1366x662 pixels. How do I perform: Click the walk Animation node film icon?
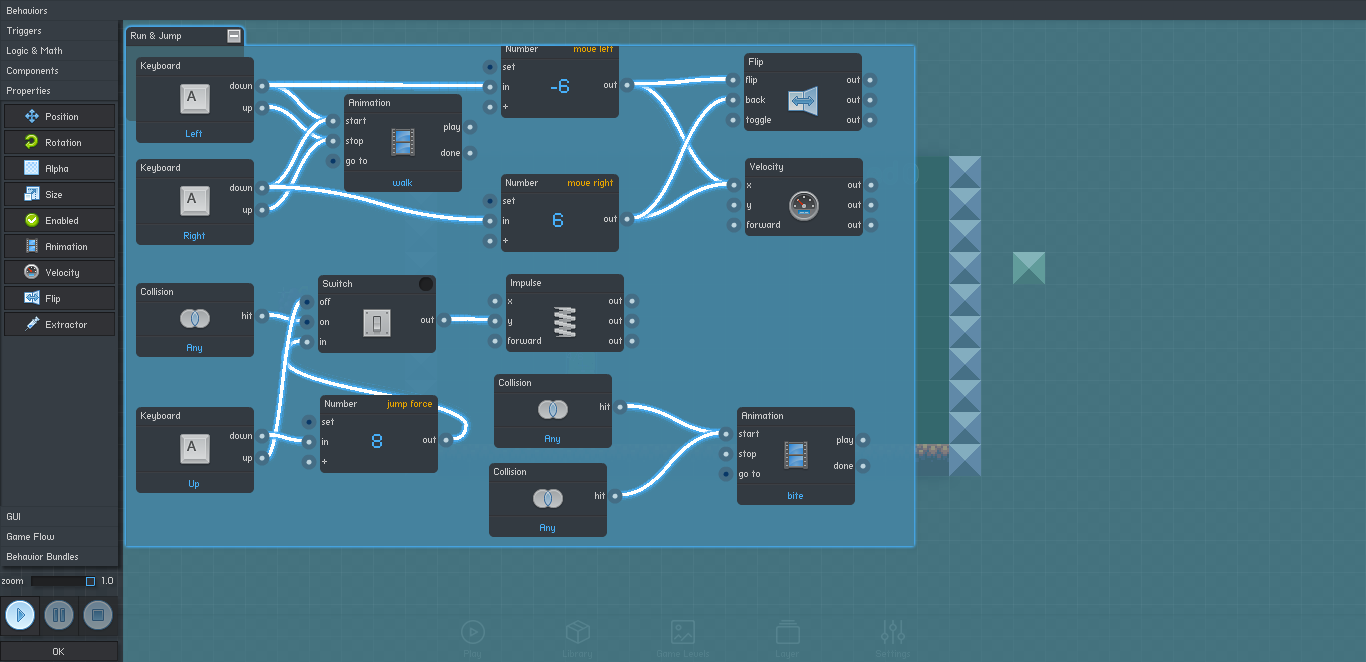pos(402,141)
